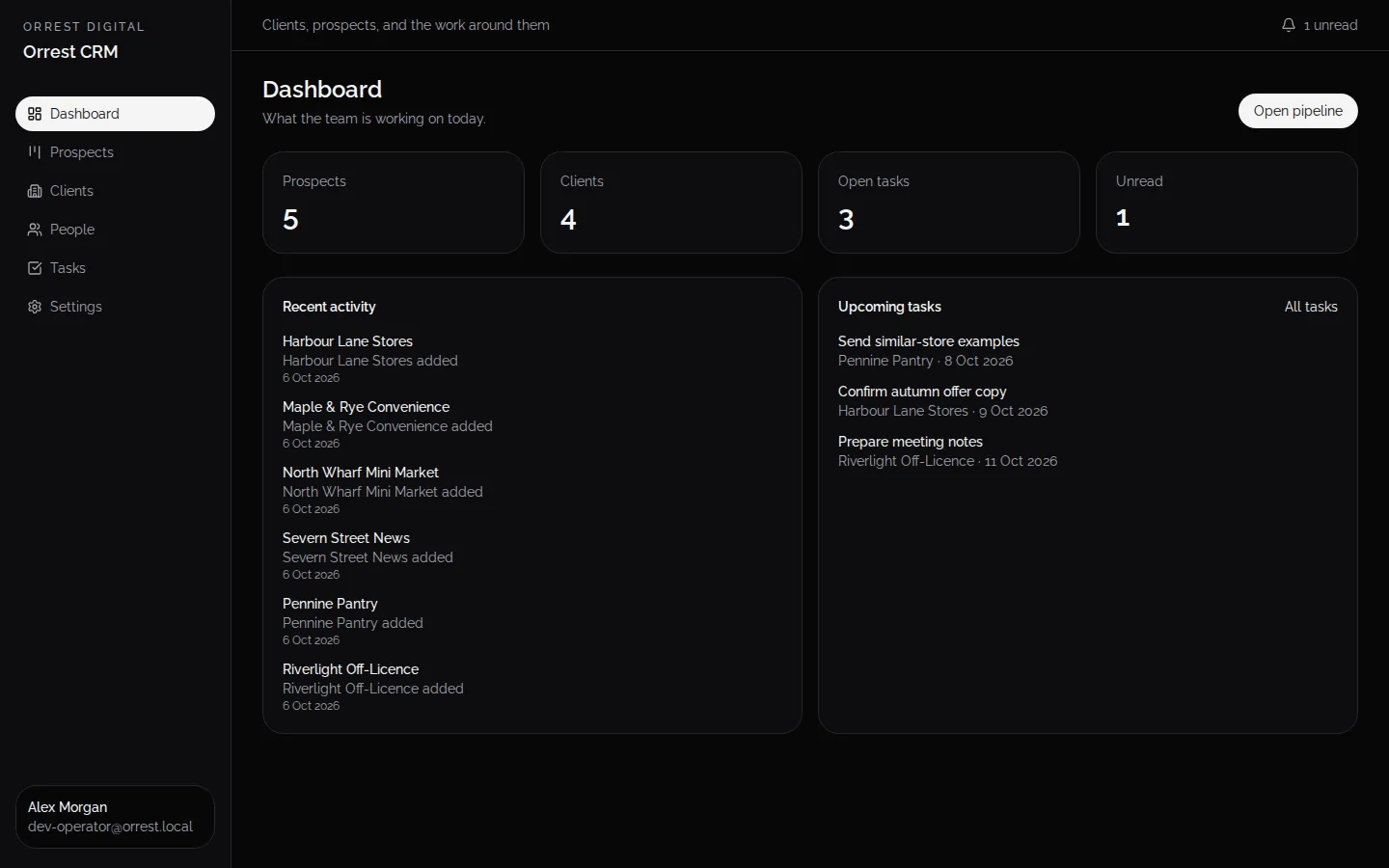The image size is (1389, 868).
Task: Click the Recent activity panel heading
Action: (x=329, y=307)
